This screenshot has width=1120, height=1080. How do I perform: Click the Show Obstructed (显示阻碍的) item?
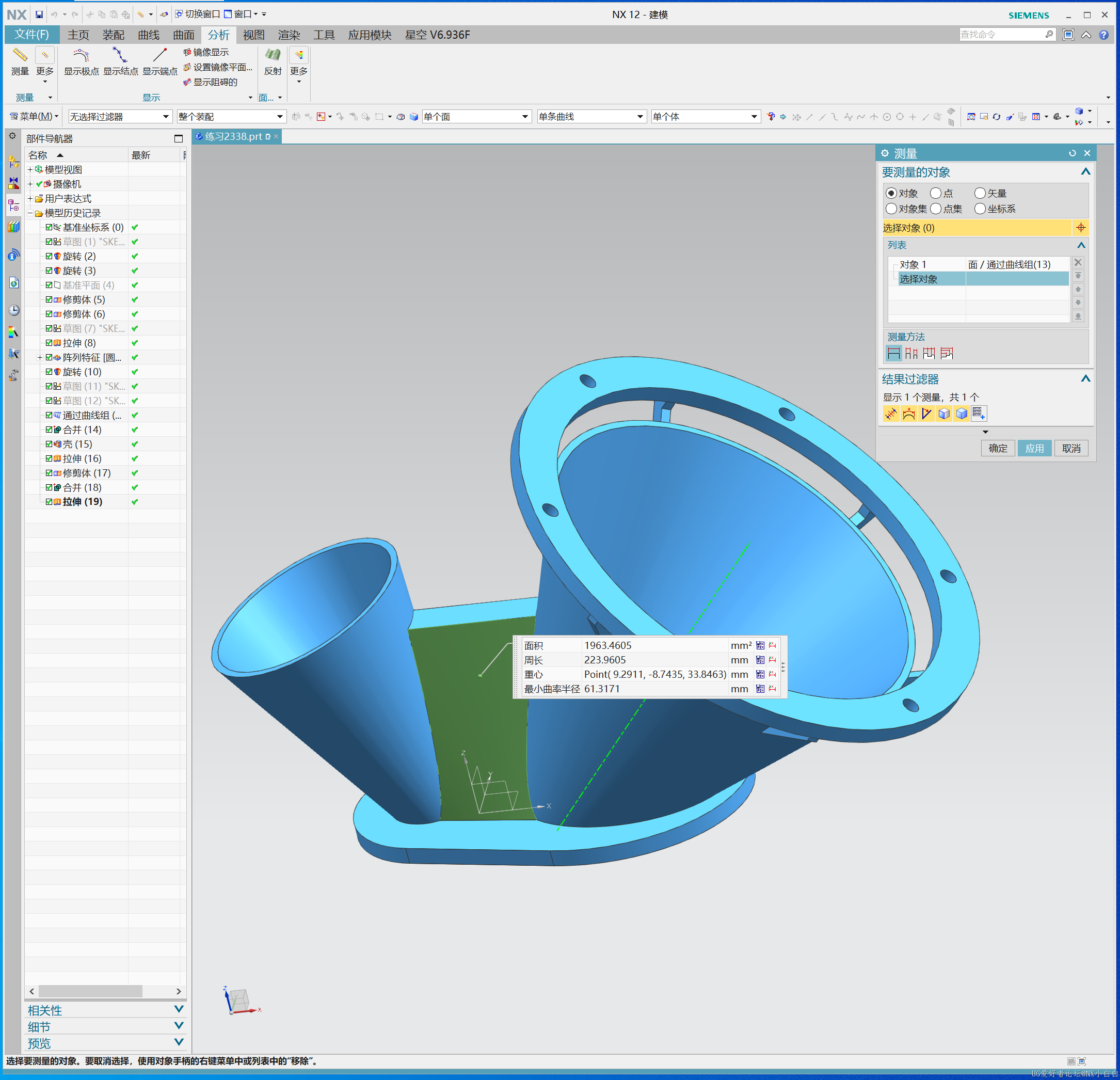coord(210,82)
